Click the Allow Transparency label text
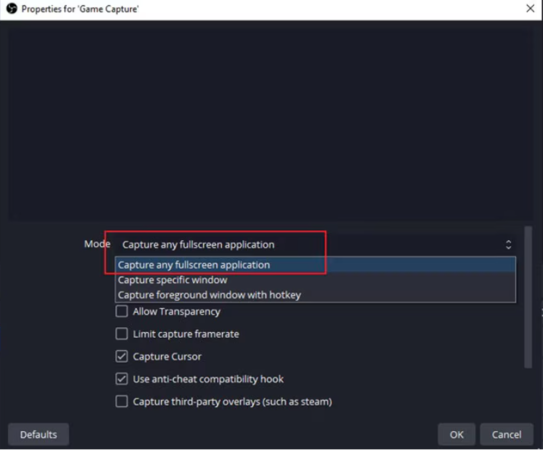This screenshot has height=450, width=543. tap(176, 311)
